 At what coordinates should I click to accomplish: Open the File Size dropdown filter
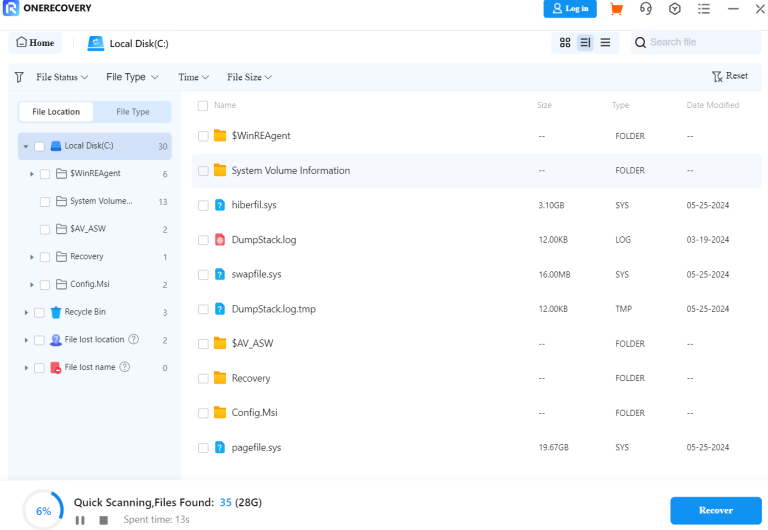pyautogui.click(x=249, y=77)
